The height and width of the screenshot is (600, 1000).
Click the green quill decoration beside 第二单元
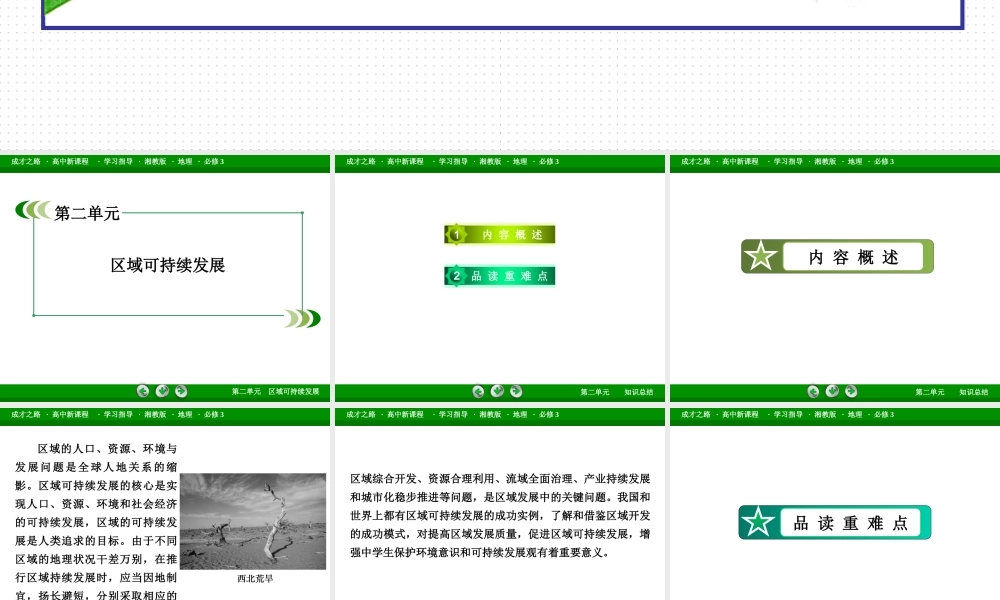click(x=32, y=211)
